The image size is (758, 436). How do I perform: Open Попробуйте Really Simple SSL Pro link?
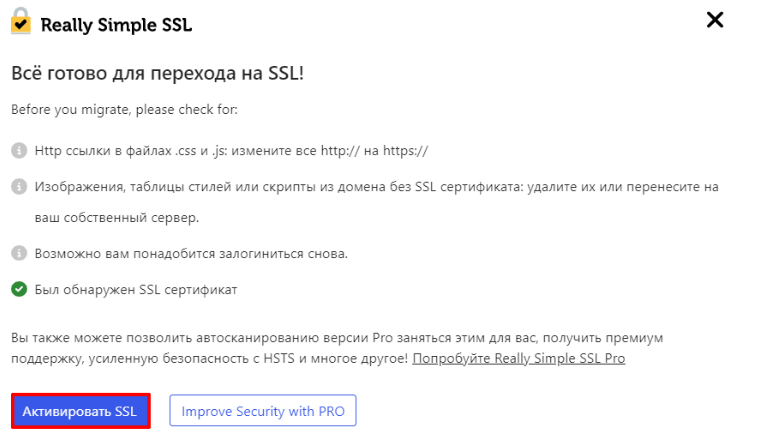(518, 358)
